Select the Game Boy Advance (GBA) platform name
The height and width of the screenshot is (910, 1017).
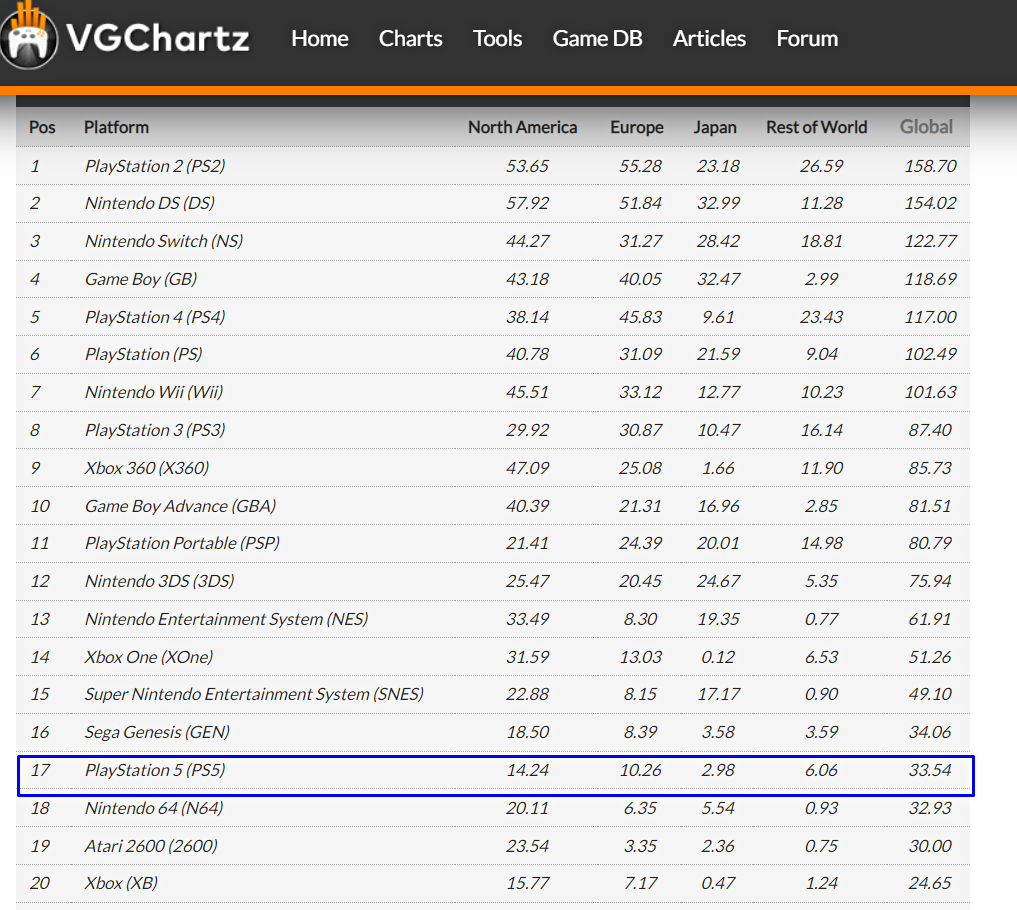pyautogui.click(x=180, y=506)
